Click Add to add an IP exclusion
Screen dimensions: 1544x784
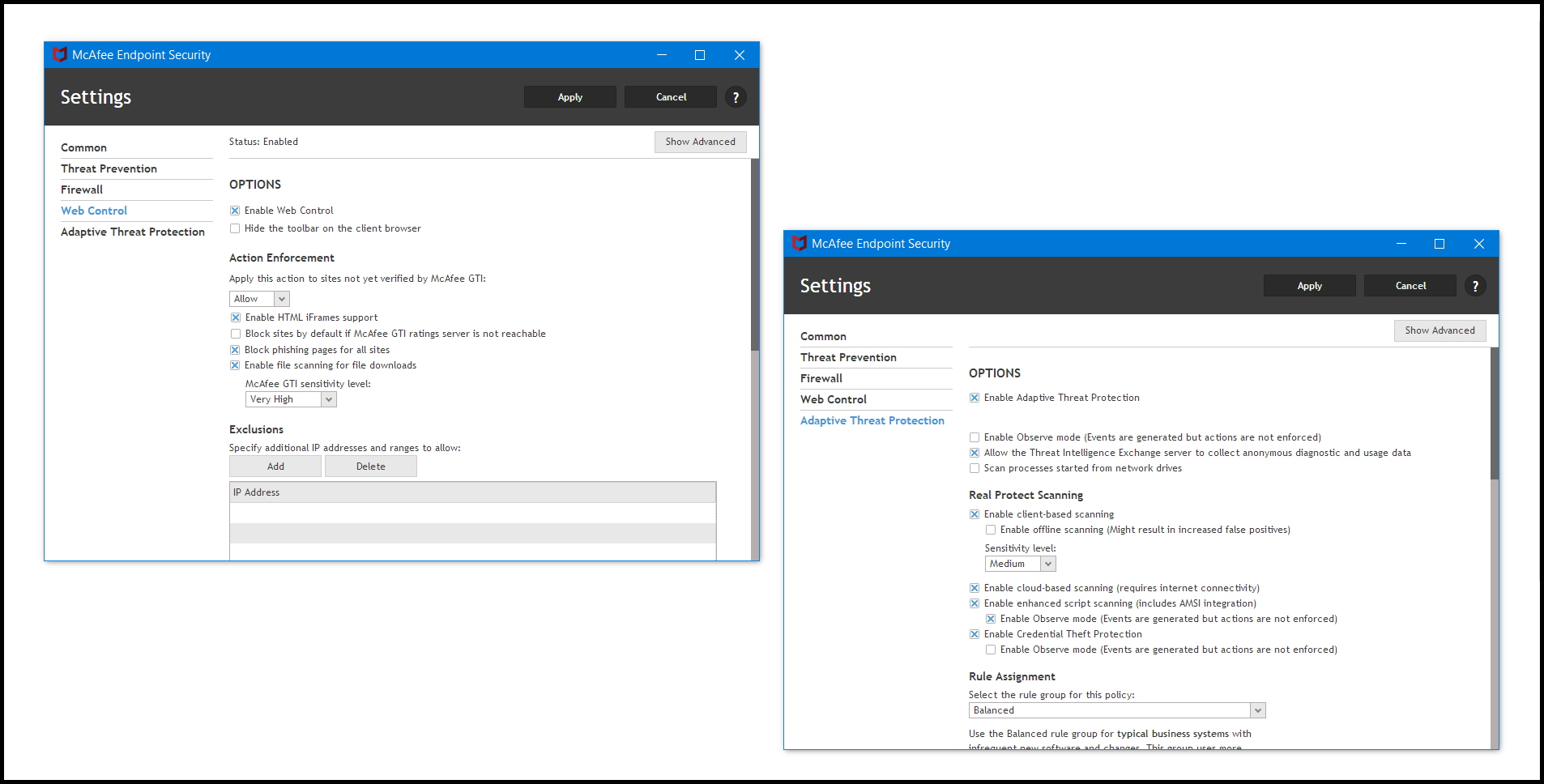275,467
